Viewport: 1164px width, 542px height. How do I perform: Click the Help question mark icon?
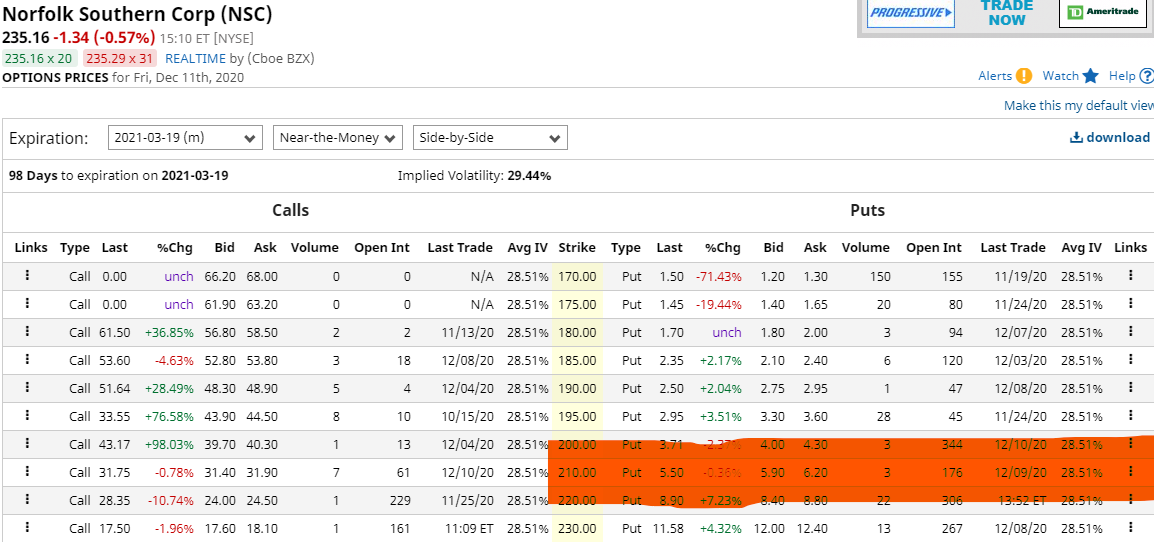tap(1146, 76)
